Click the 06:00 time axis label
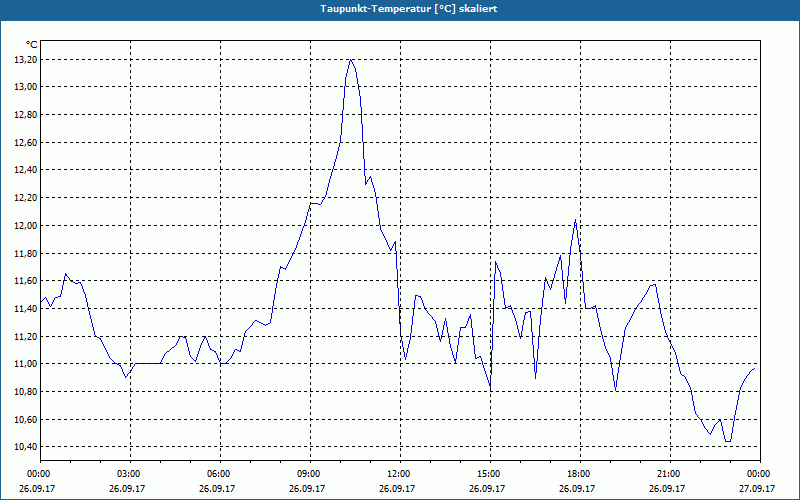Screen dimensions: 800x500 pyautogui.click(x=220, y=474)
